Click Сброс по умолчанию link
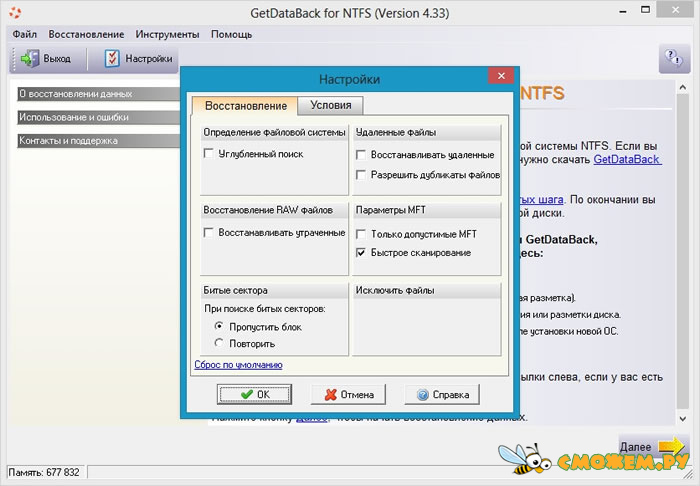The image size is (700, 486). click(x=238, y=365)
